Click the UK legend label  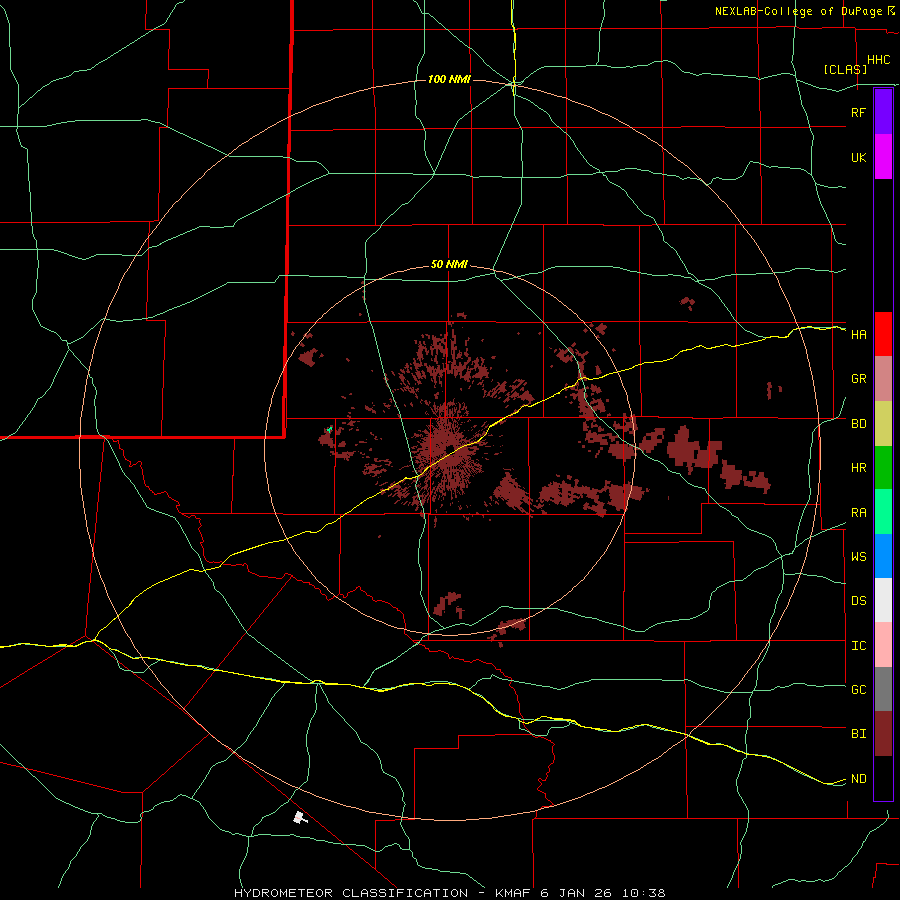858,157
